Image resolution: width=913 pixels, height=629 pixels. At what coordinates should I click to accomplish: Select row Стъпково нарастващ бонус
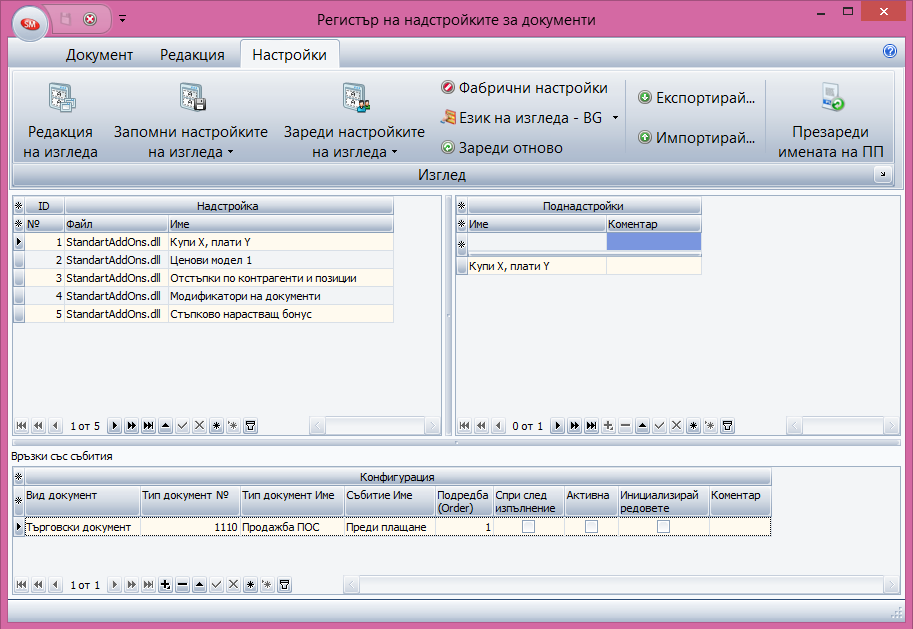(x=210, y=314)
